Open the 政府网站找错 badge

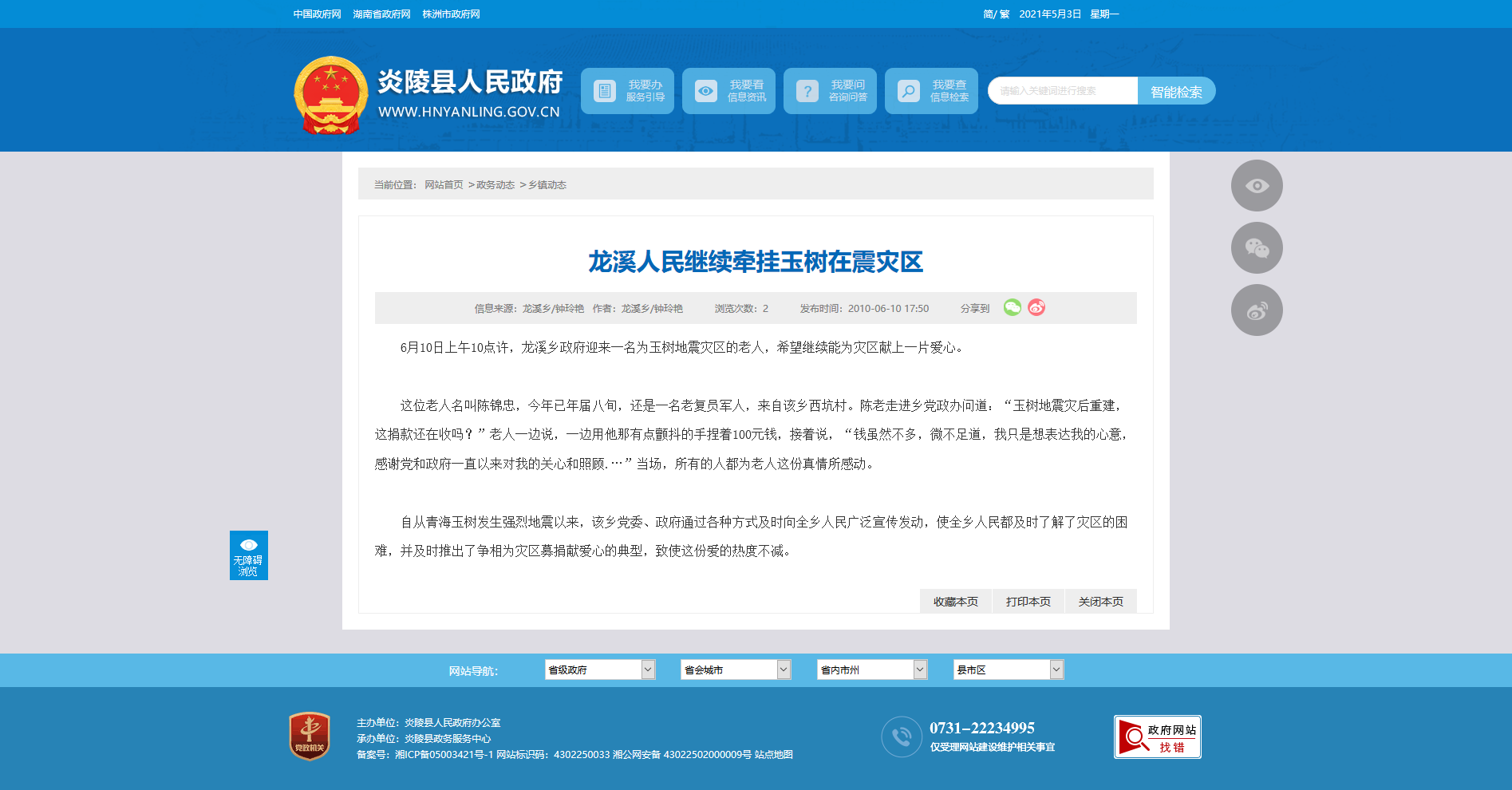click(x=1158, y=737)
